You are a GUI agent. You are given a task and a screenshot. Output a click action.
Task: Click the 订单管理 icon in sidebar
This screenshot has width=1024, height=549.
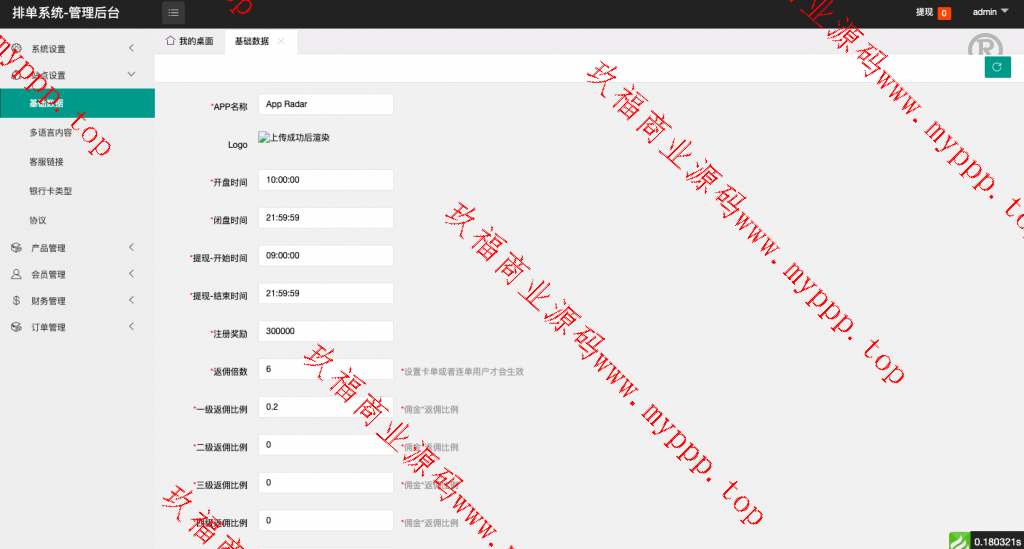point(16,327)
